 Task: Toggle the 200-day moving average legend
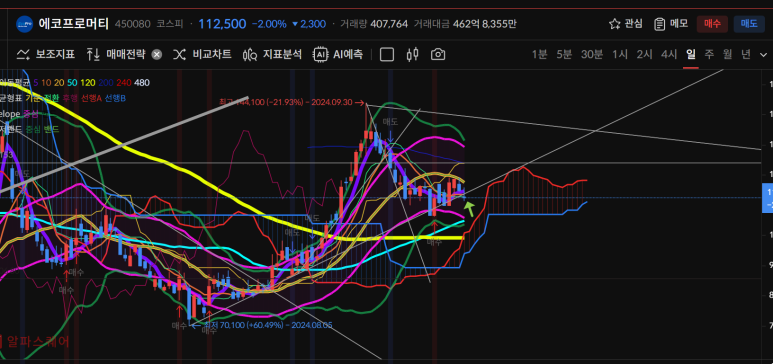tap(105, 83)
